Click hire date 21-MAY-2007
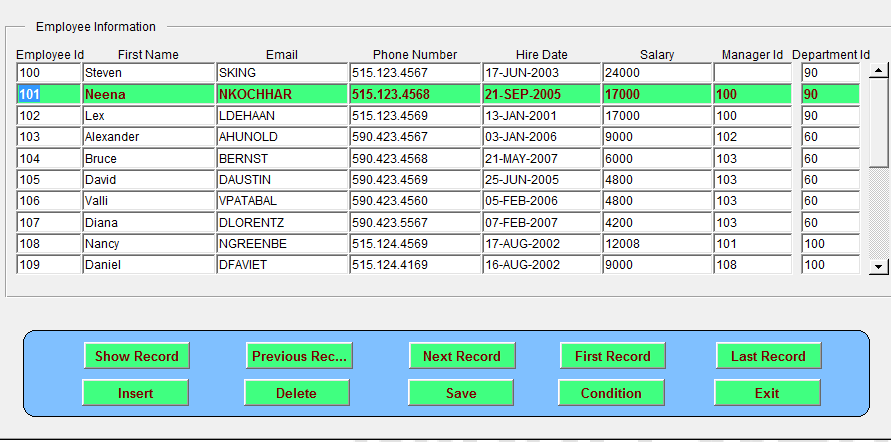Image resolution: width=891 pixels, height=442 pixels. tap(542, 159)
